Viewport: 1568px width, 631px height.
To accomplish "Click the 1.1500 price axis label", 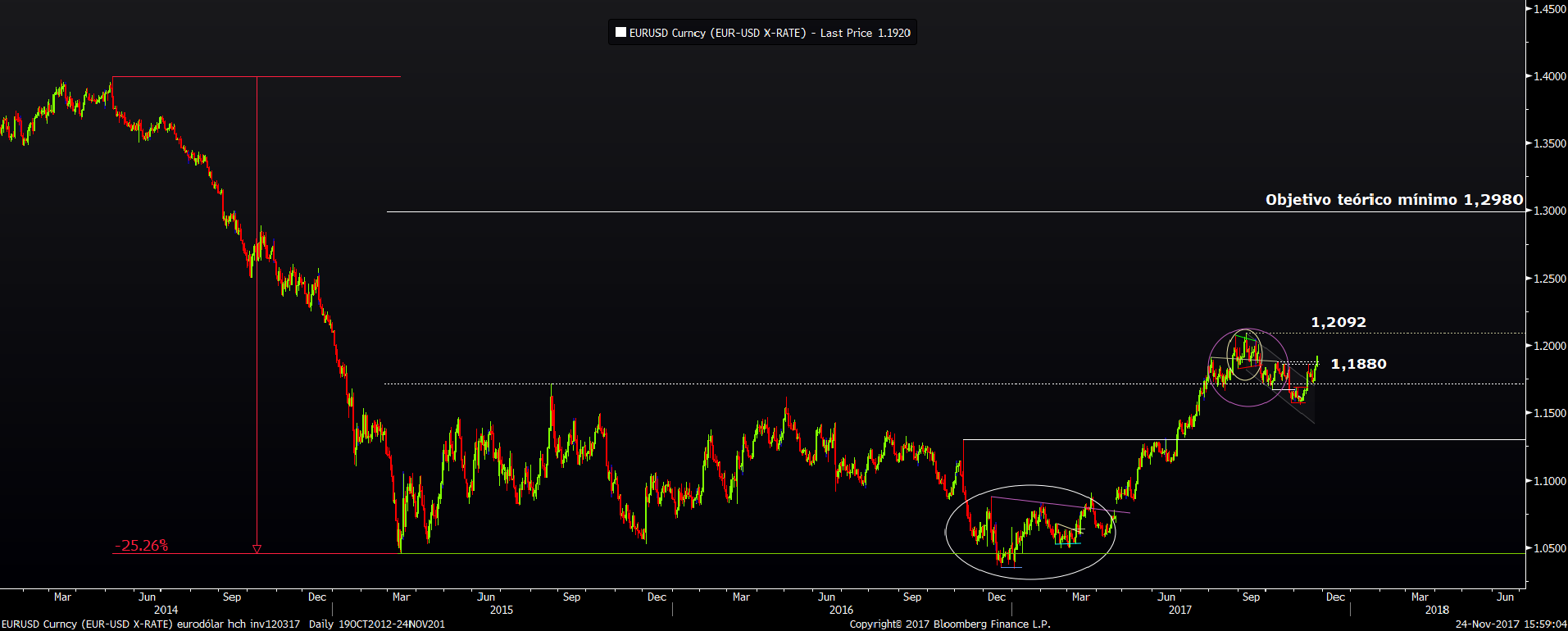I will pyautogui.click(x=1550, y=413).
